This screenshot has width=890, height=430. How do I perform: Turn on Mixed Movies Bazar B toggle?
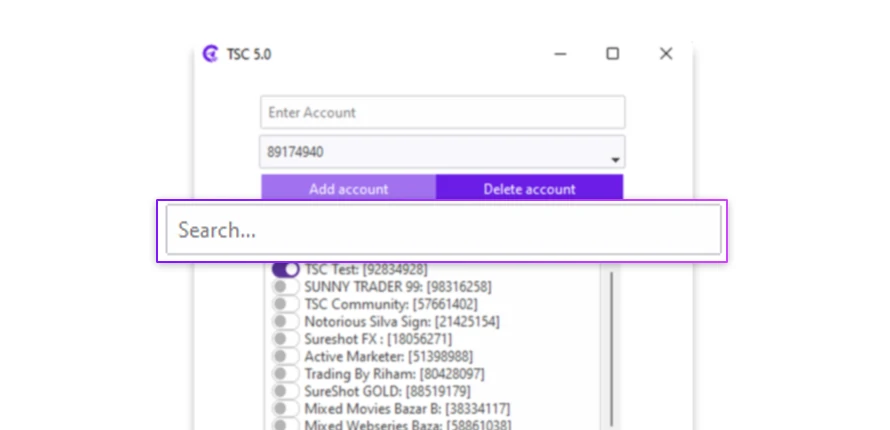pos(286,408)
